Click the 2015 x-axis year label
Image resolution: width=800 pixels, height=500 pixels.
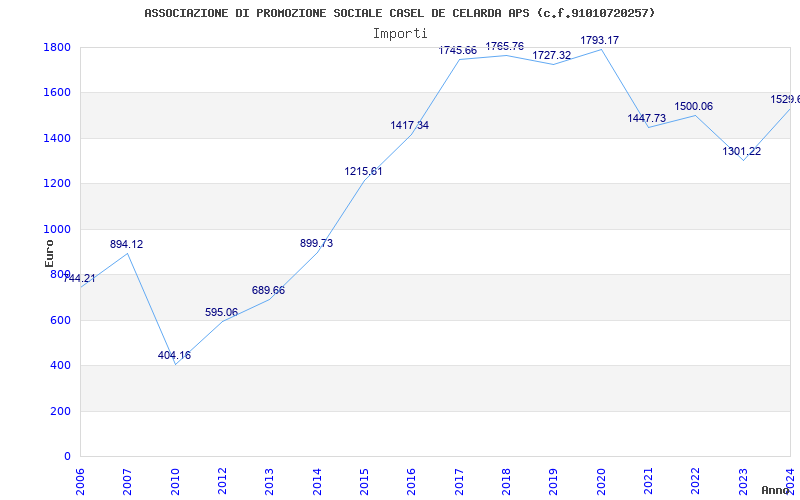point(364,481)
